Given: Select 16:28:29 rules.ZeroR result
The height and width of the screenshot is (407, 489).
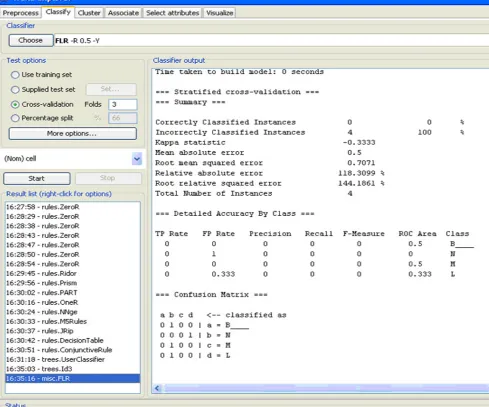Looking at the screenshot, I should tap(73, 216).
